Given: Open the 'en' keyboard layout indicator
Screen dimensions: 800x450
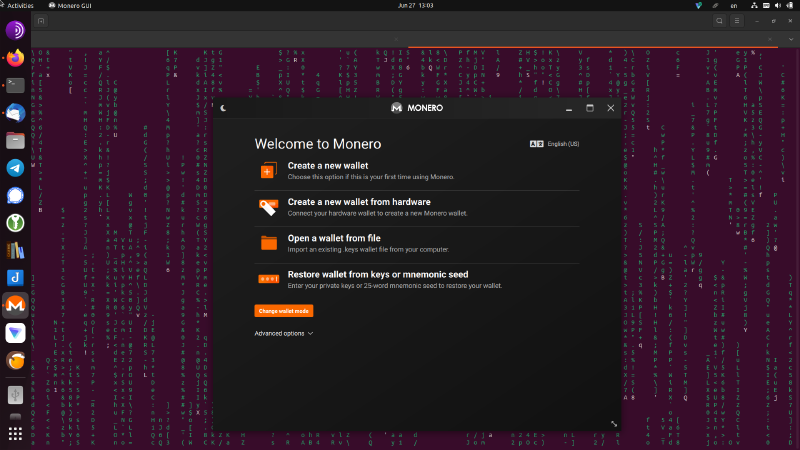Looking at the screenshot, I should pos(734,6).
